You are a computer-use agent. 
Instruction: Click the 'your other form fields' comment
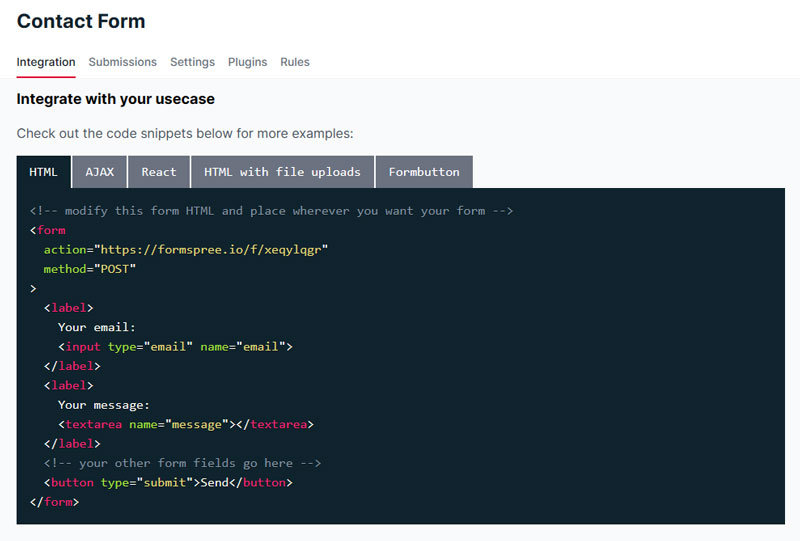pyautogui.click(x=182, y=463)
